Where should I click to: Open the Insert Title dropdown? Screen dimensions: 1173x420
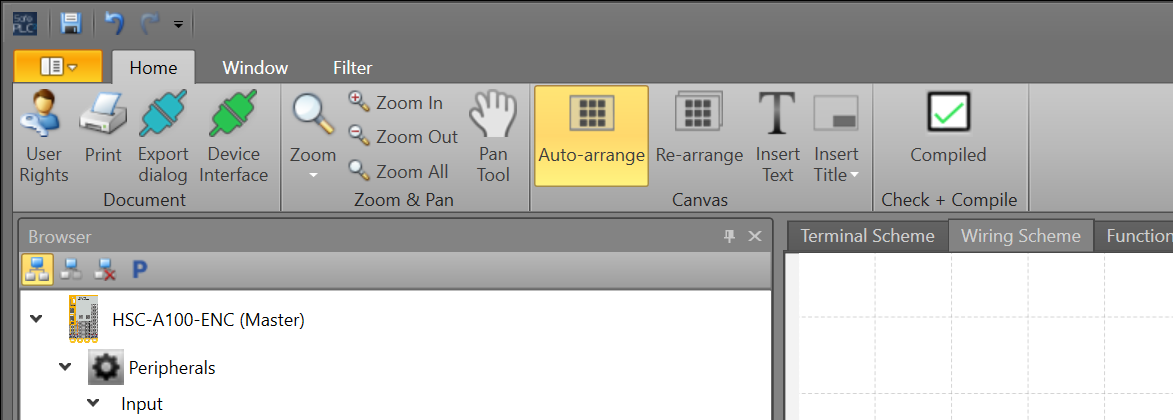[x=836, y=137]
